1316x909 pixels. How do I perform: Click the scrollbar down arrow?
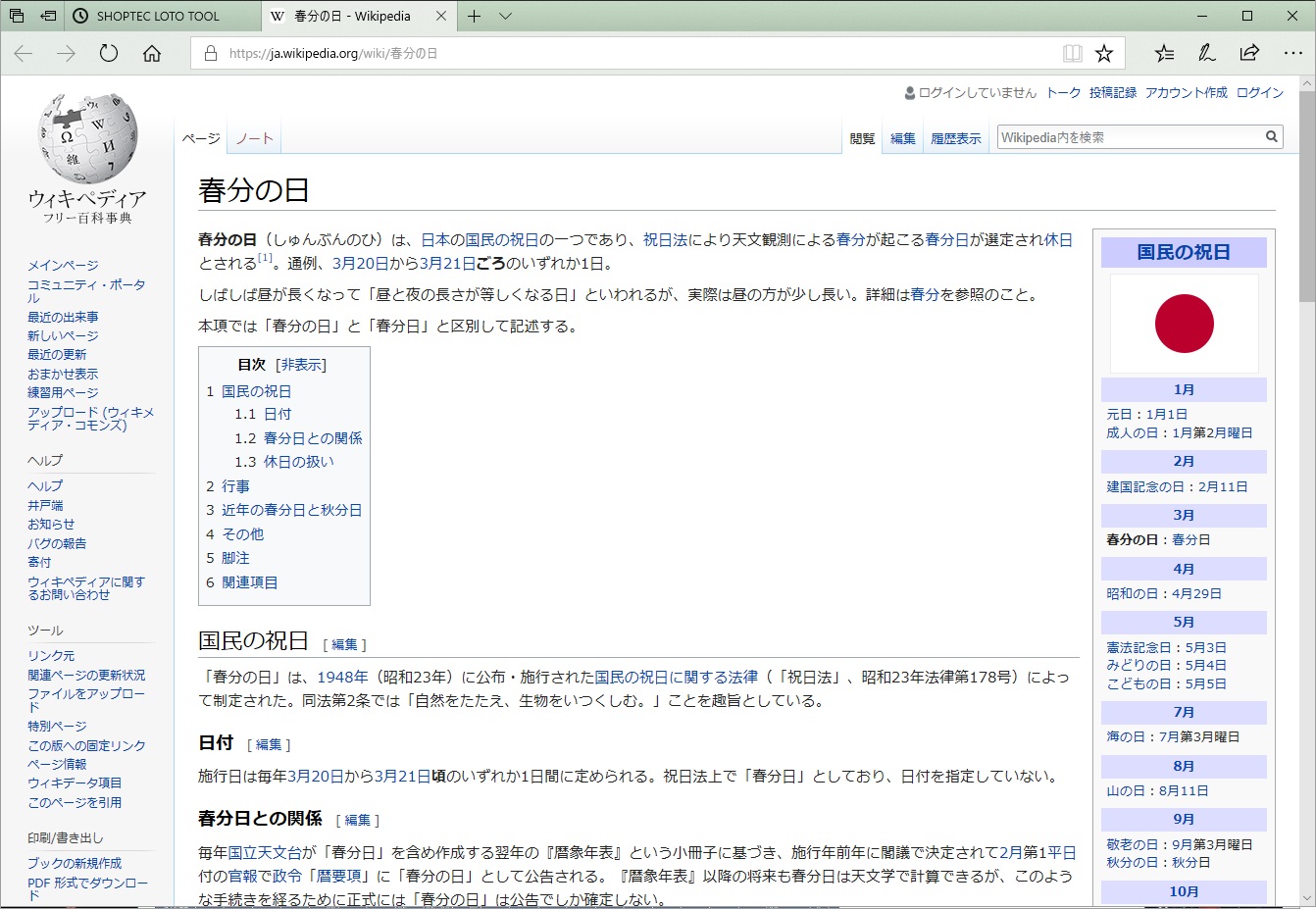click(1307, 899)
